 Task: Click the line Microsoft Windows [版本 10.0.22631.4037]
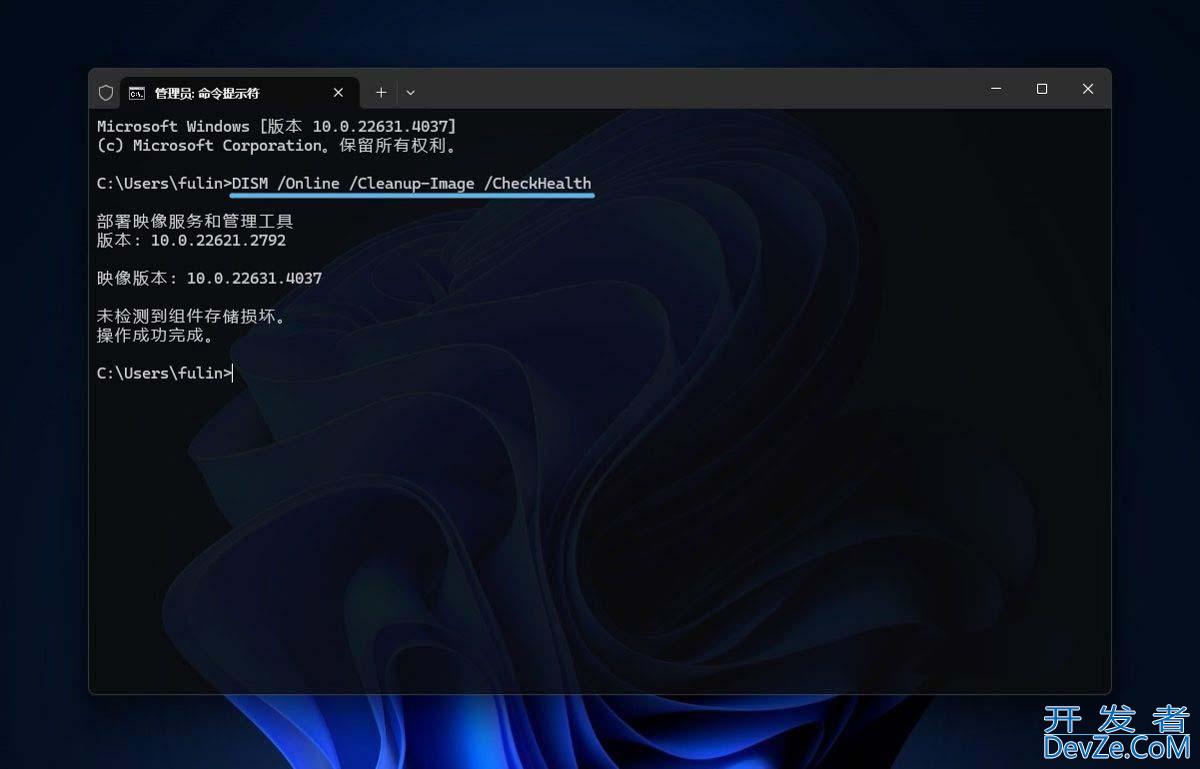point(277,126)
